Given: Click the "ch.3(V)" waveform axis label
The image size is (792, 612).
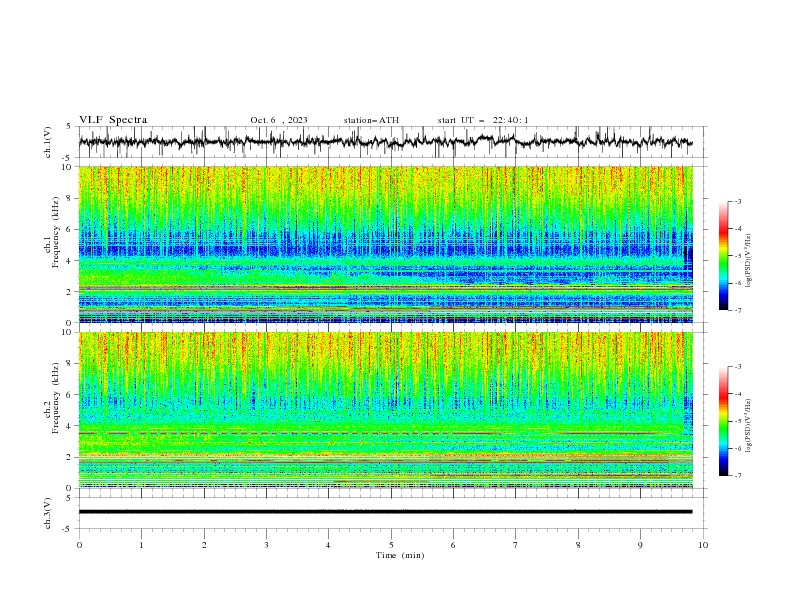Looking at the screenshot, I should click(48, 513).
